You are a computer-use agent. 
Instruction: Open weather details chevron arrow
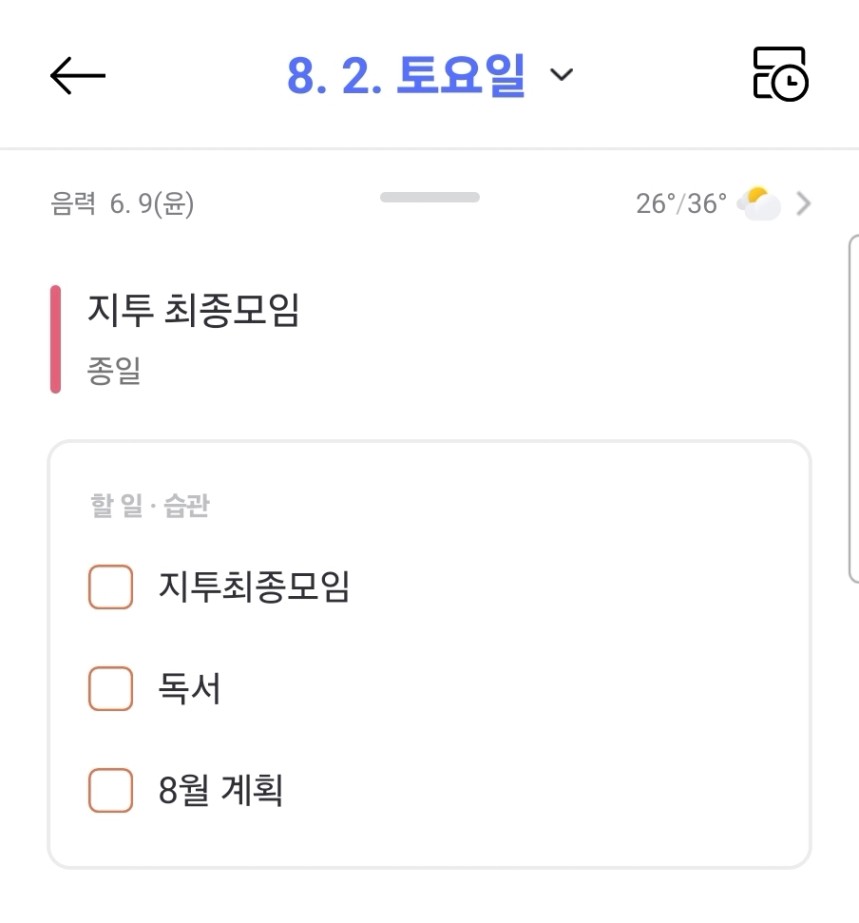[x=804, y=204]
